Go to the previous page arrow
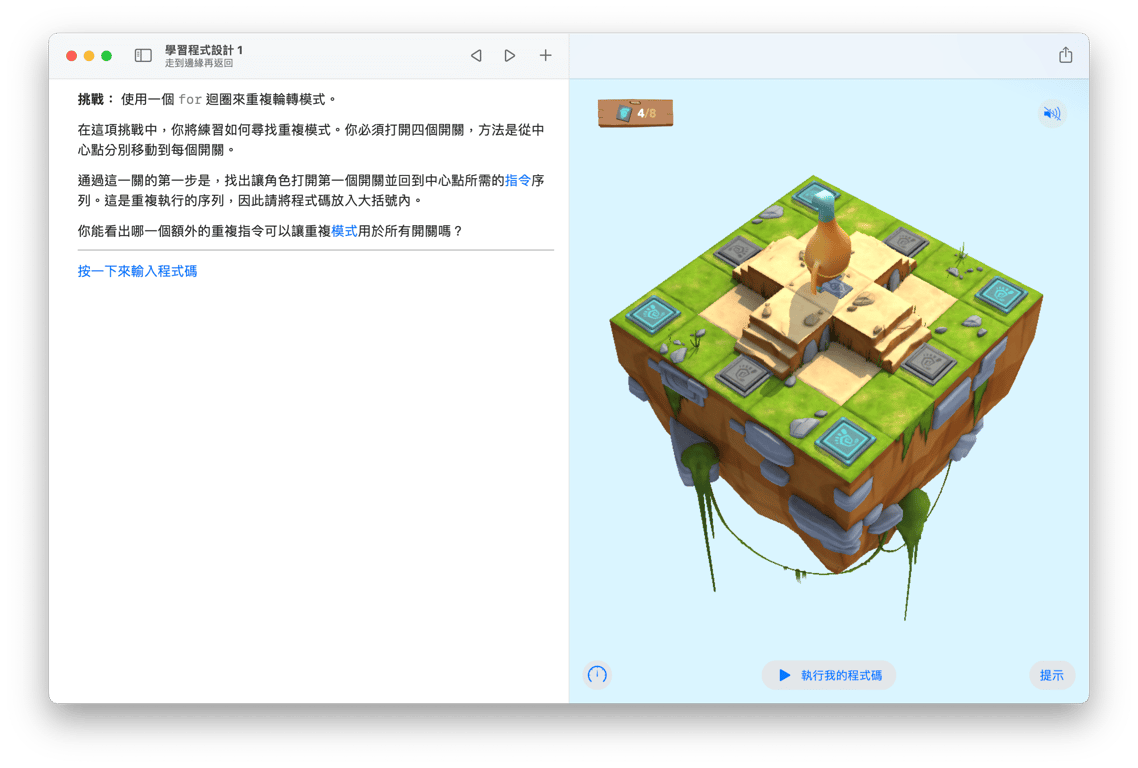 tap(476, 55)
